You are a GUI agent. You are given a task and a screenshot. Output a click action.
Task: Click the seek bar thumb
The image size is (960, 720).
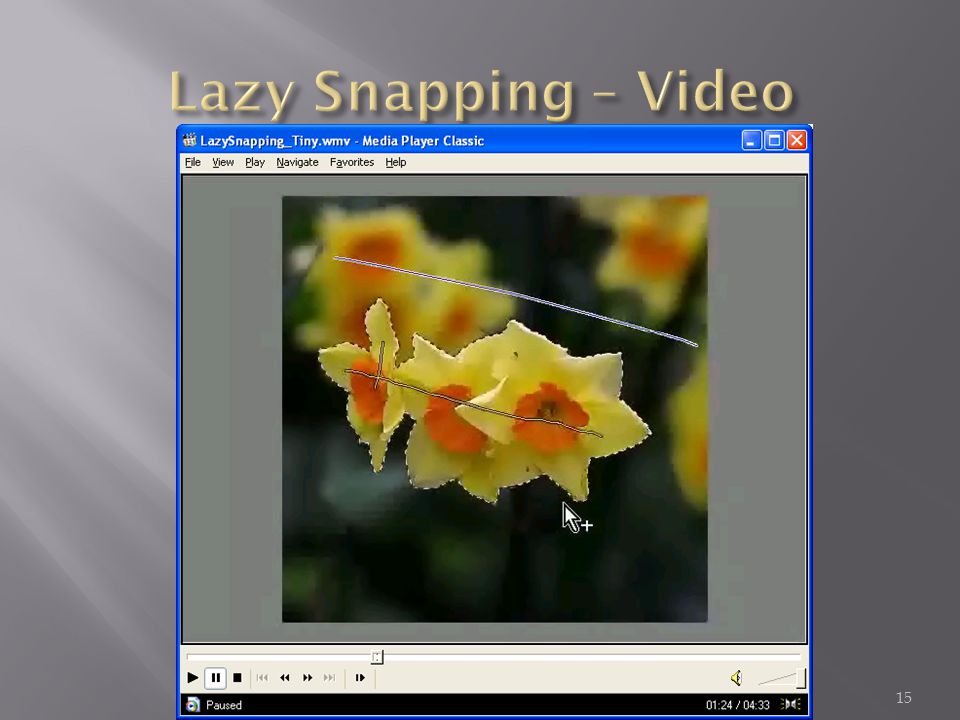(x=377, y=657)
